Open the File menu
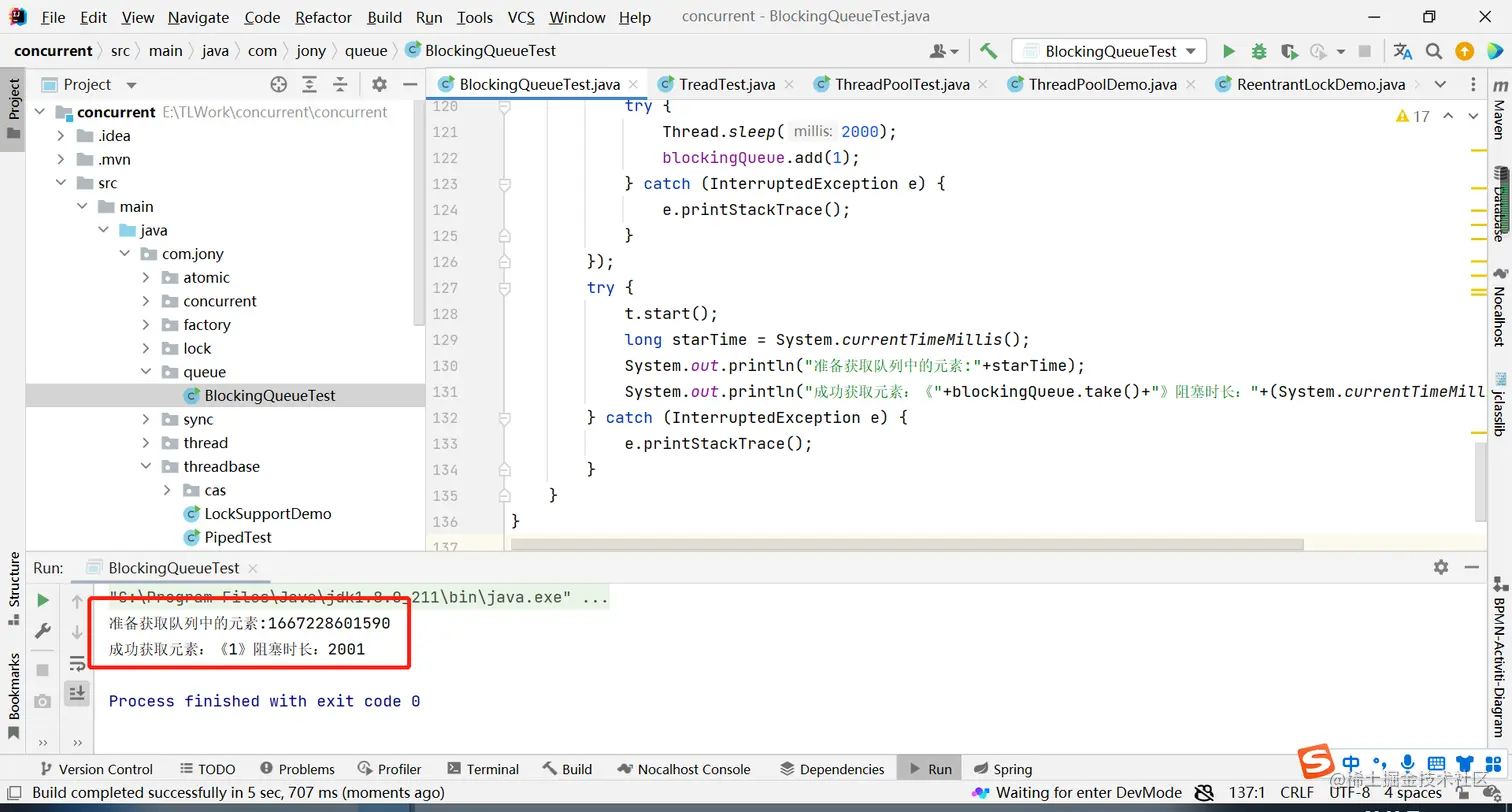 point(53,17)
